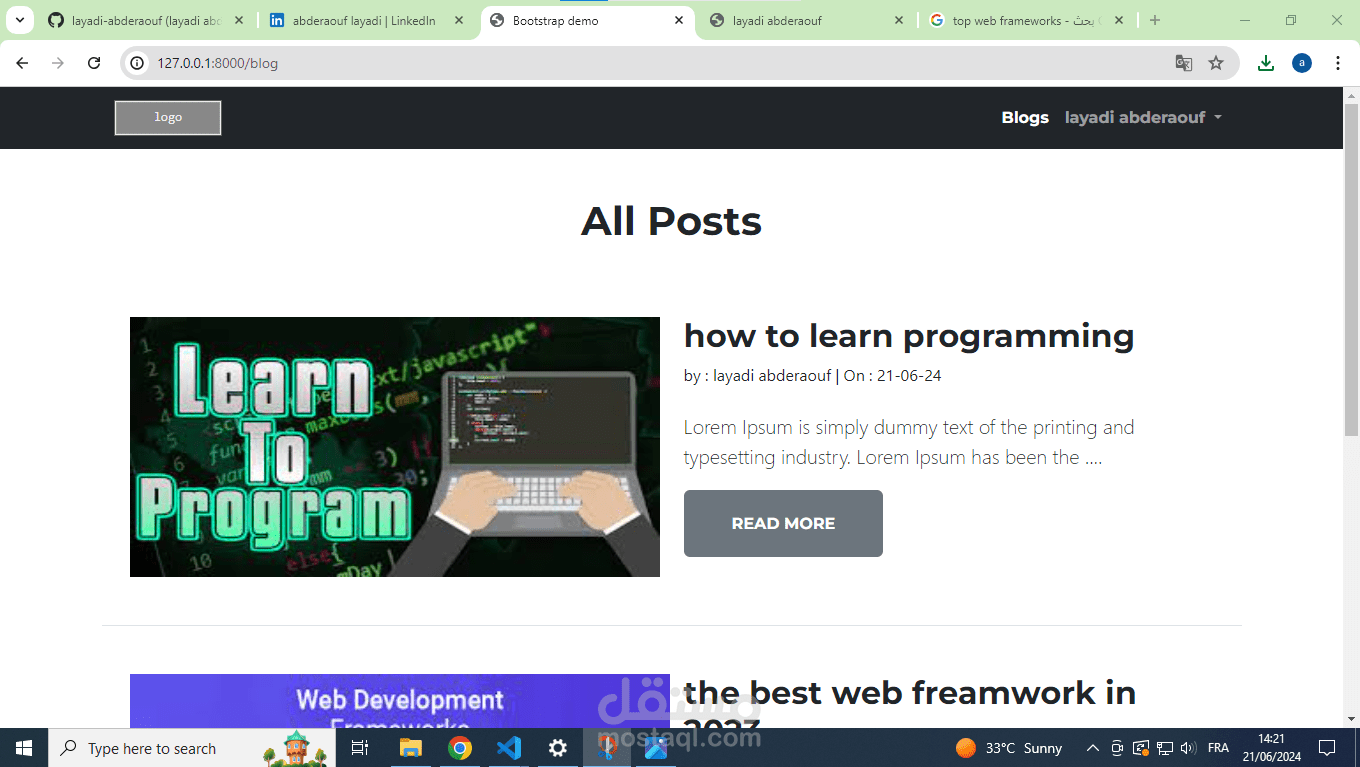Click the translate page icon in address bar
This screenshot has width=1360, height=767.
(1184, 62)
